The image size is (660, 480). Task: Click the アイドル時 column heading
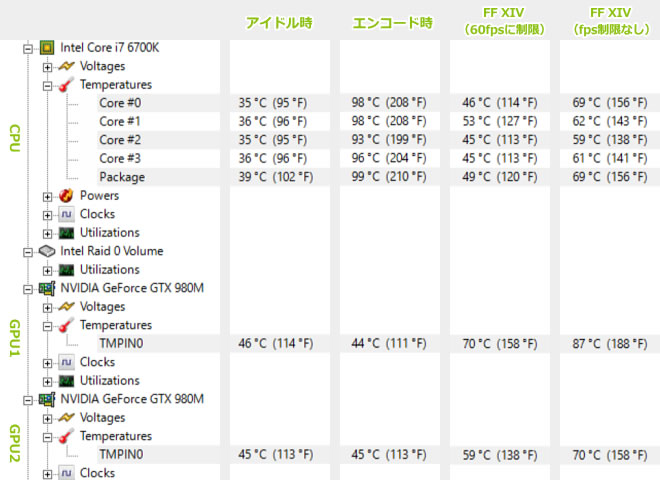point(279,22)
